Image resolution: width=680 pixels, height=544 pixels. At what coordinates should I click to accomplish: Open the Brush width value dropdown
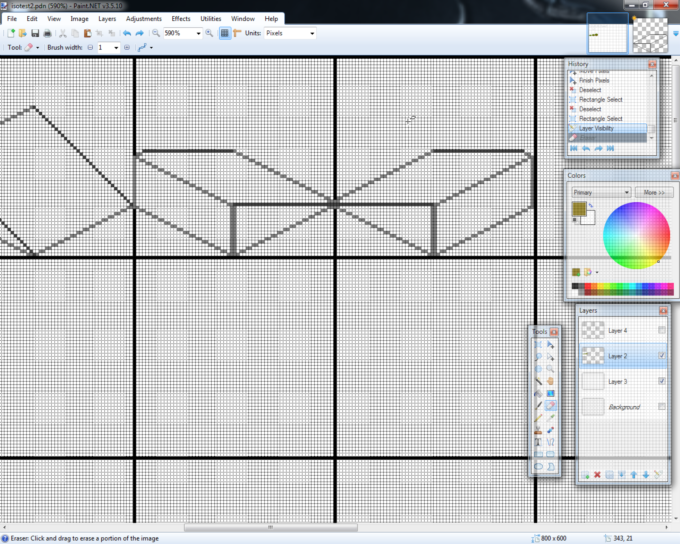[116, 47]
